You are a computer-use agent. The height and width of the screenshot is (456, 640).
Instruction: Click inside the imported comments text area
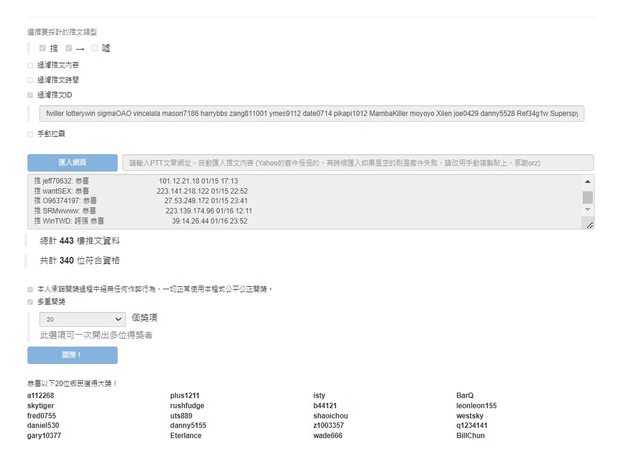point(300,202)
